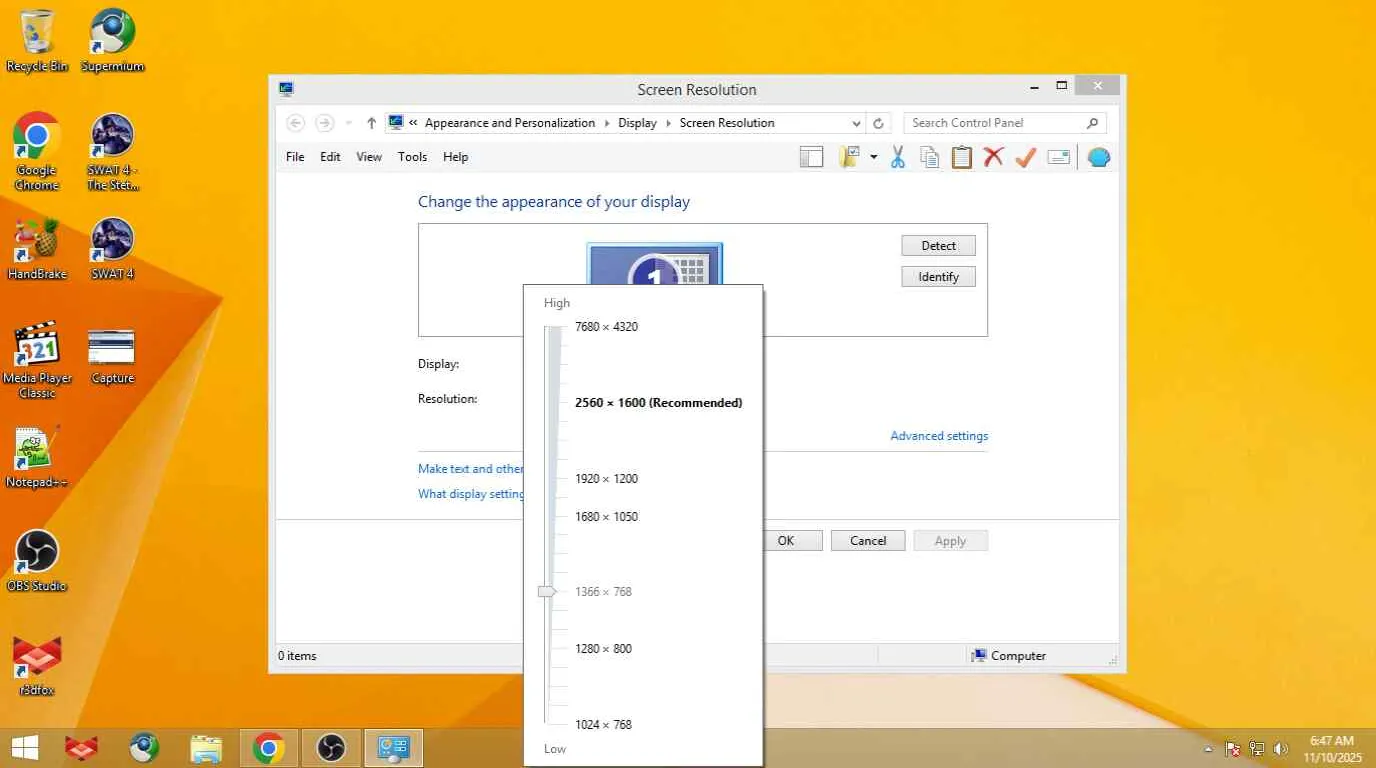Confirm with the OK button

792,541
